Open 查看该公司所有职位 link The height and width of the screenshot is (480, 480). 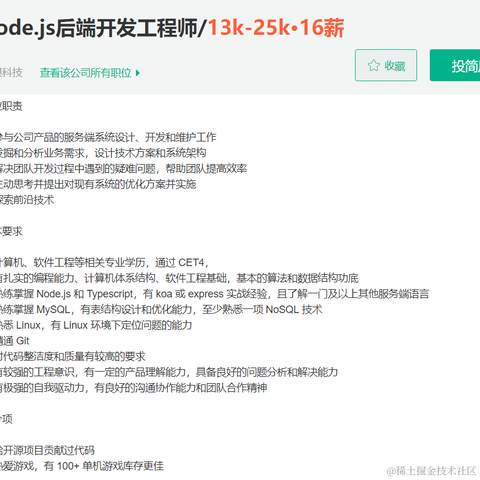click(x=86, y=73)
